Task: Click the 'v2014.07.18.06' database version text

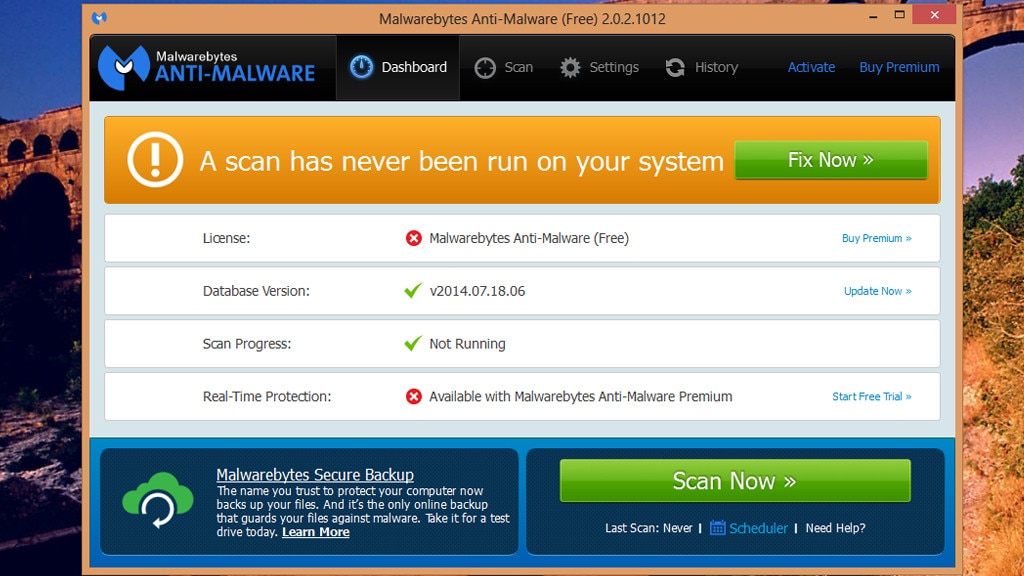Action: pos(477,291)
